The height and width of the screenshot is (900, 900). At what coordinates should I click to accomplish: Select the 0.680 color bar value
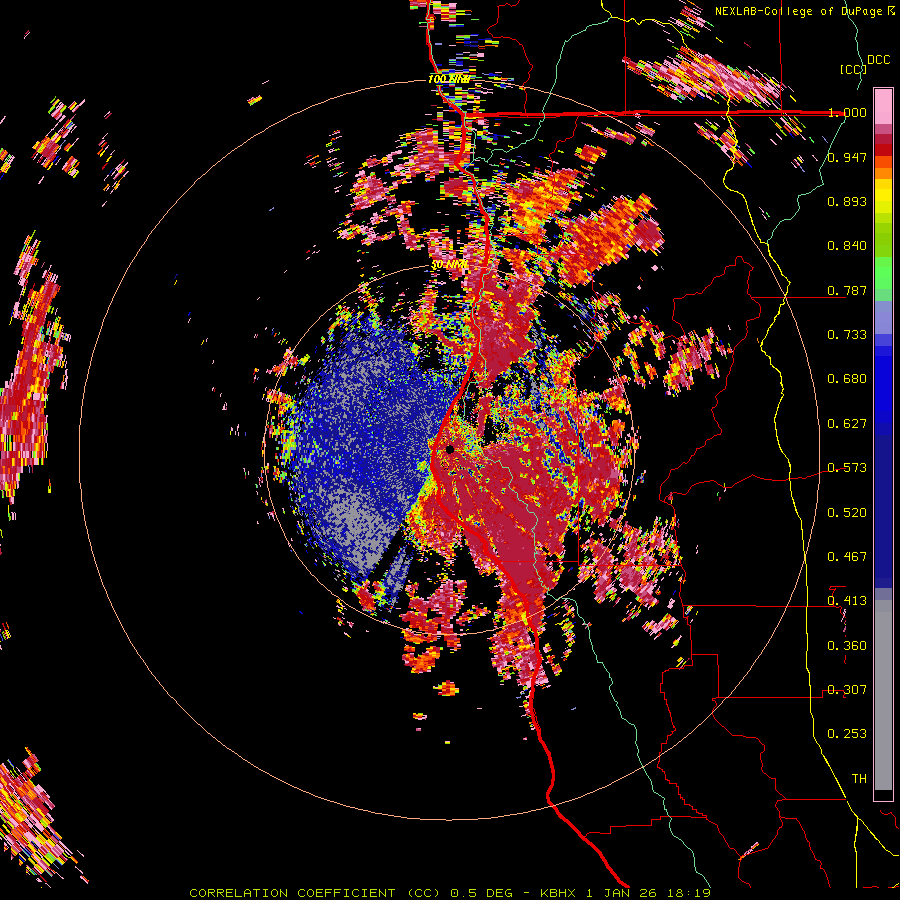point(847,379)
